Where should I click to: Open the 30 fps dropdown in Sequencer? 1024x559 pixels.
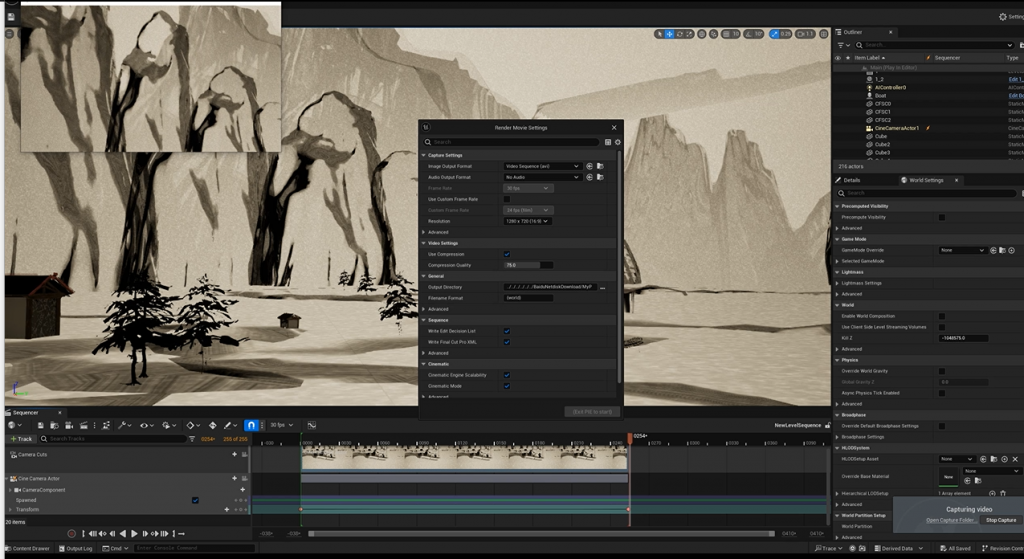coord(281,425)
